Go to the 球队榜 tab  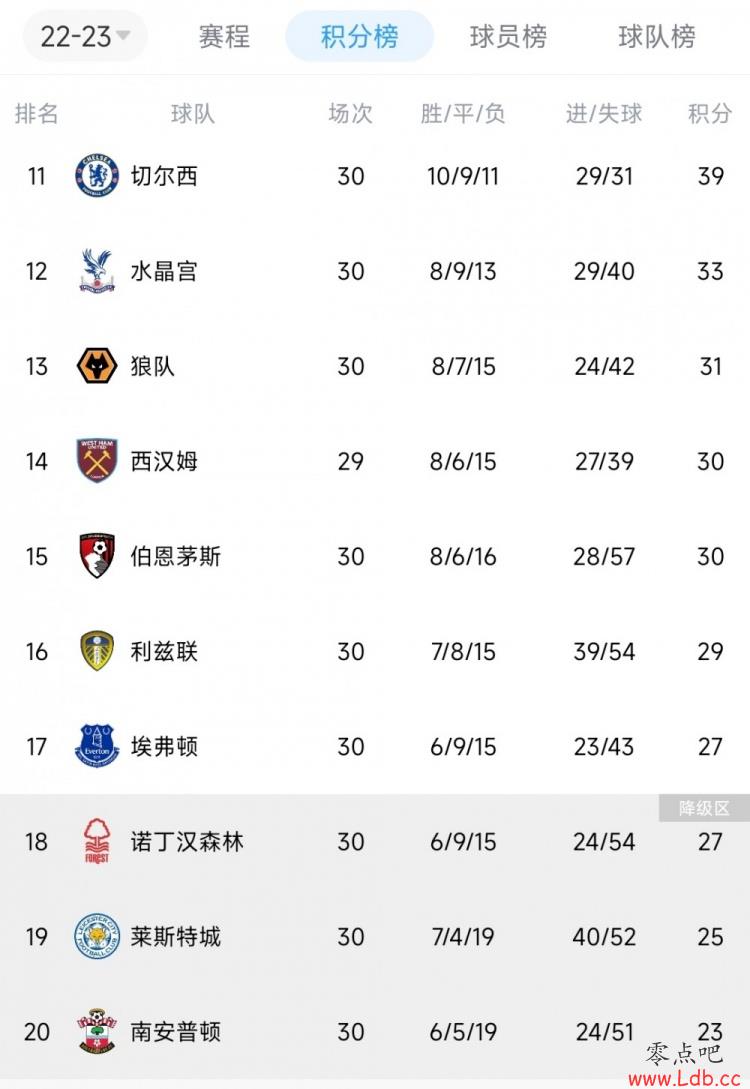656,36
